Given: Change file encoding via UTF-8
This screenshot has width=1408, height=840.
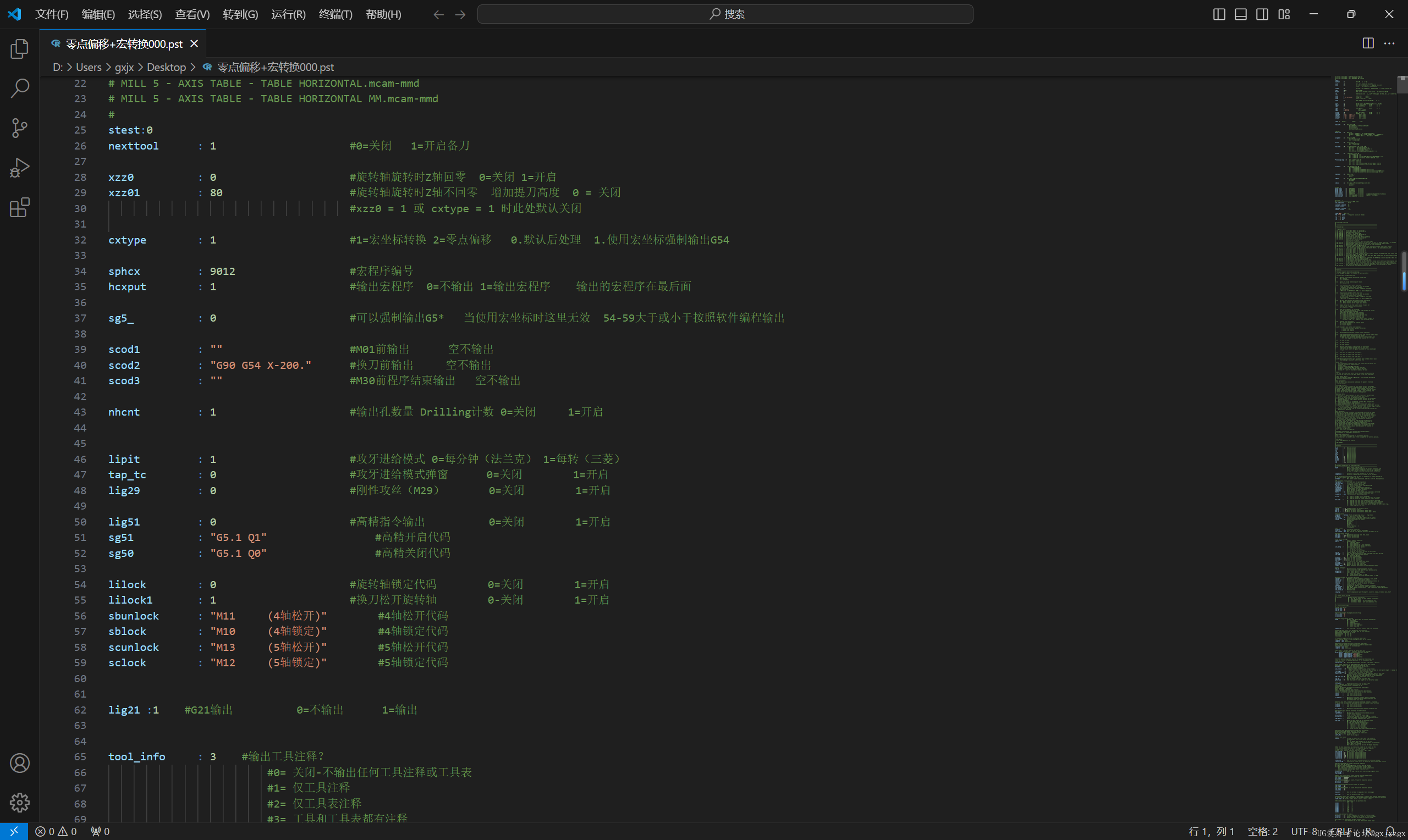Looking at the screenshot, I should 1304,832.
